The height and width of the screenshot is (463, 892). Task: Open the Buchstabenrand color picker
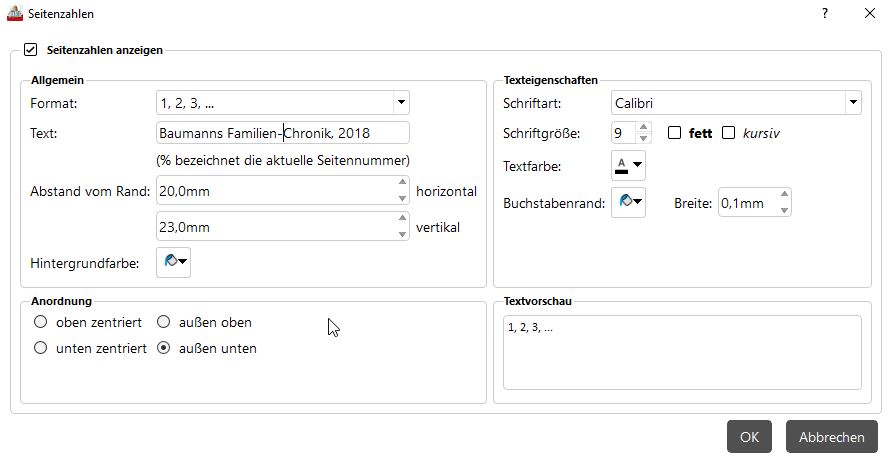[x=628, y=203]
